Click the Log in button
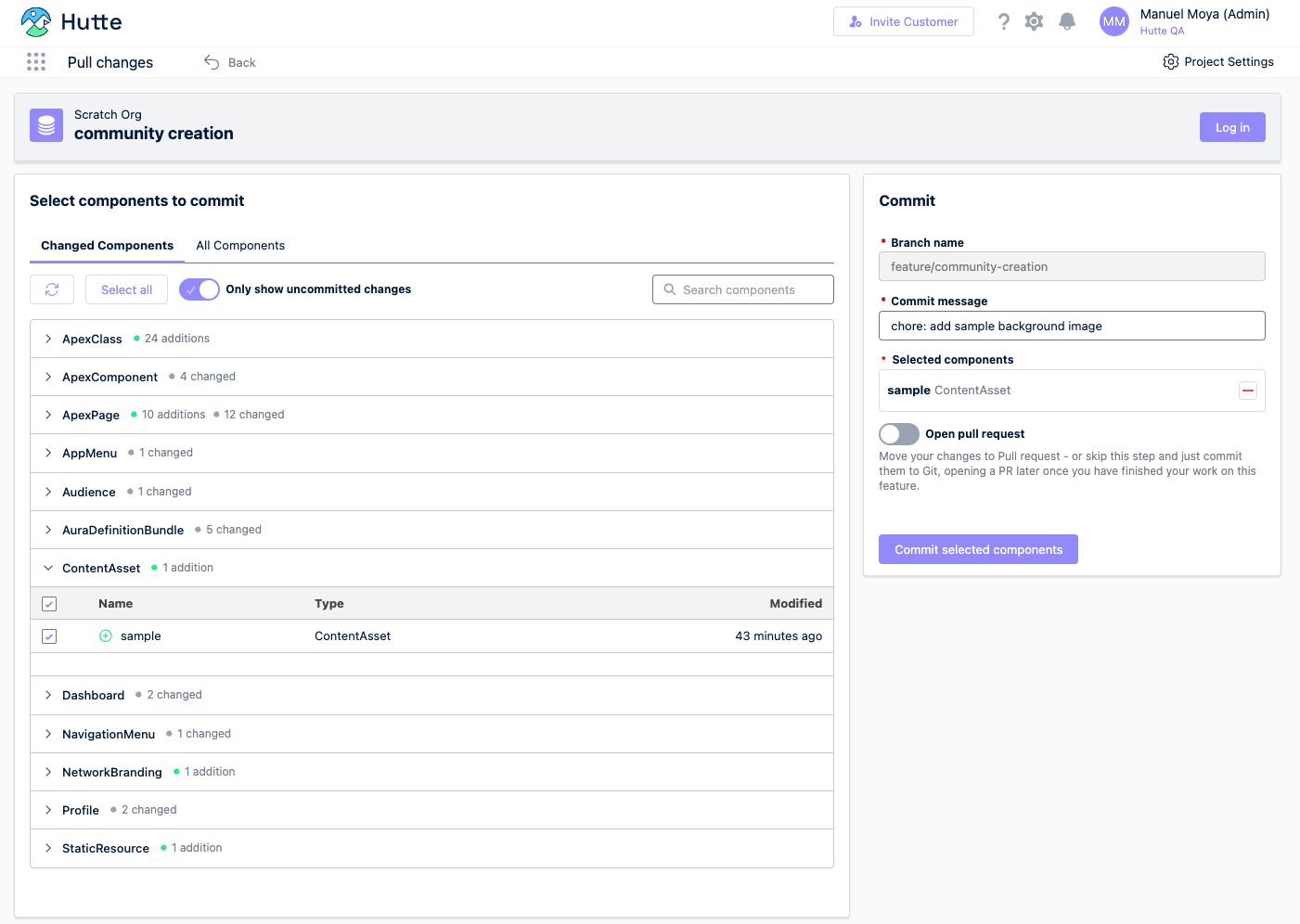 point(1232,127)
